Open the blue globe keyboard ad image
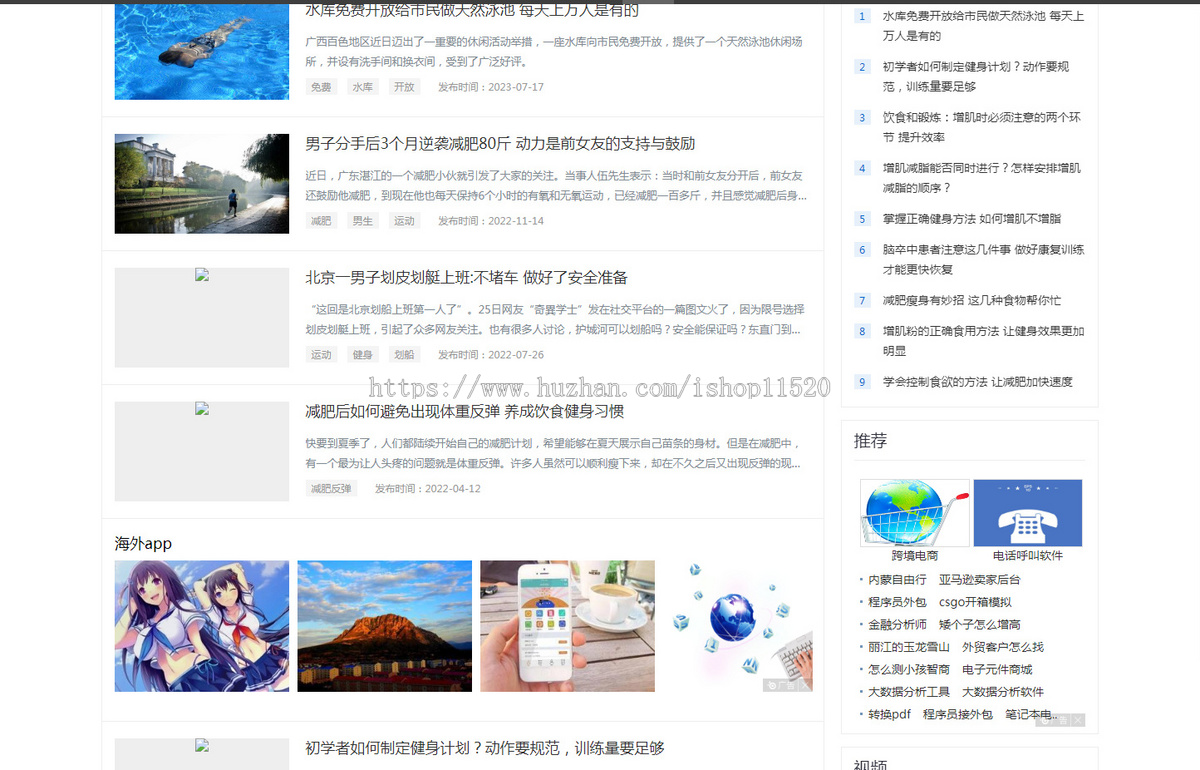 [738, 626]
